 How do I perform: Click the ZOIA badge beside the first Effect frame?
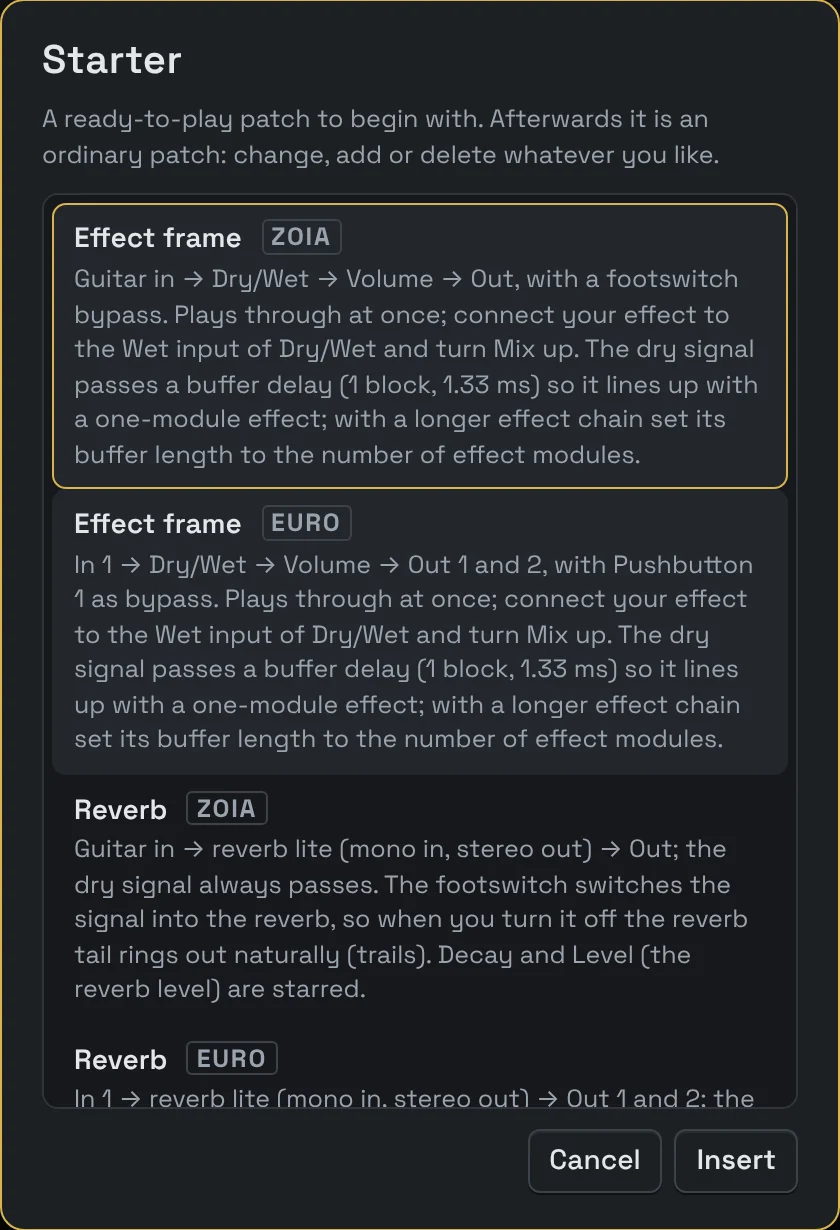click(302, 237)
